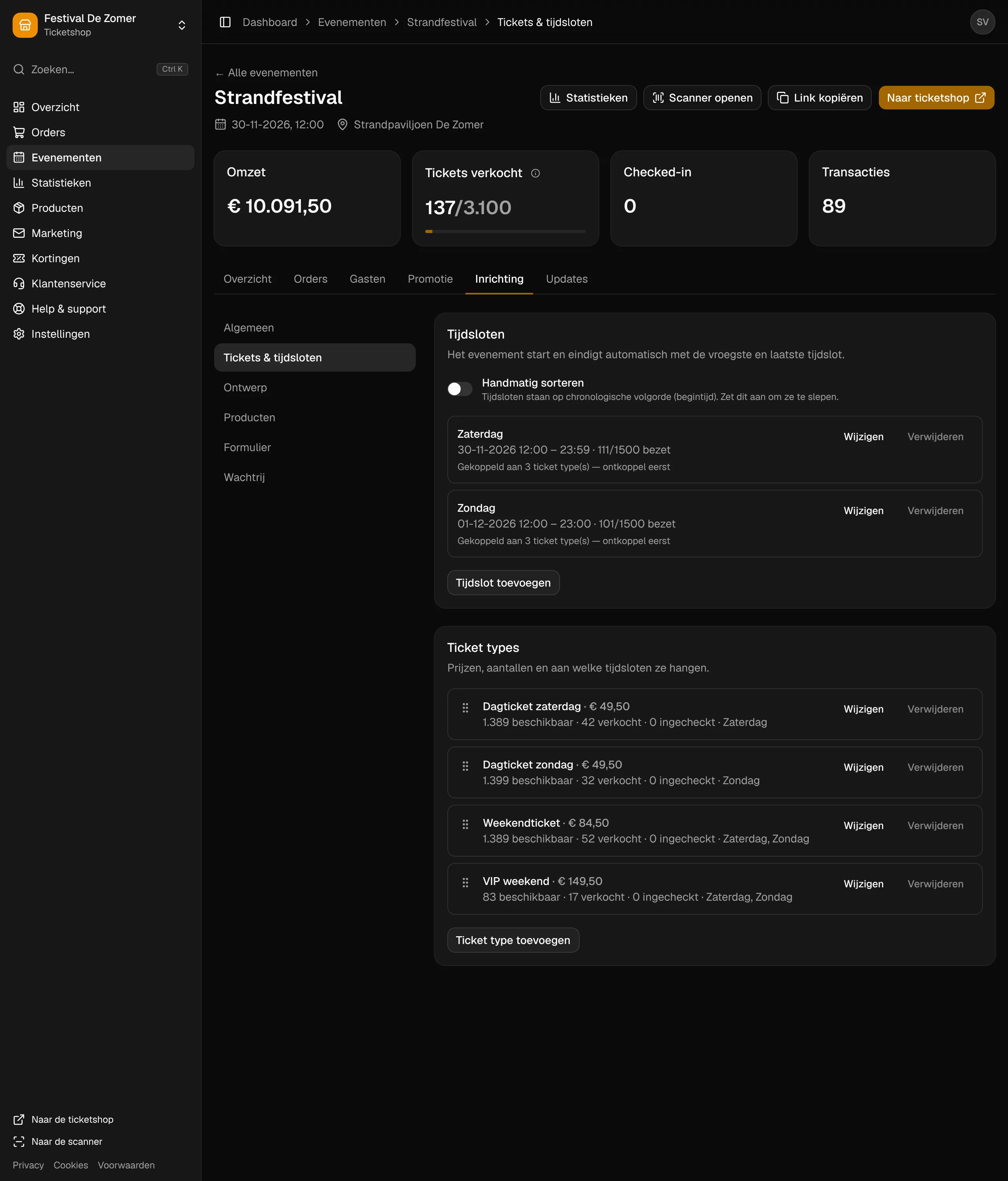Enable the Handmatig sorteren switch
1008x1181 pixels.
pyautogui.click(x=460, y=389)
